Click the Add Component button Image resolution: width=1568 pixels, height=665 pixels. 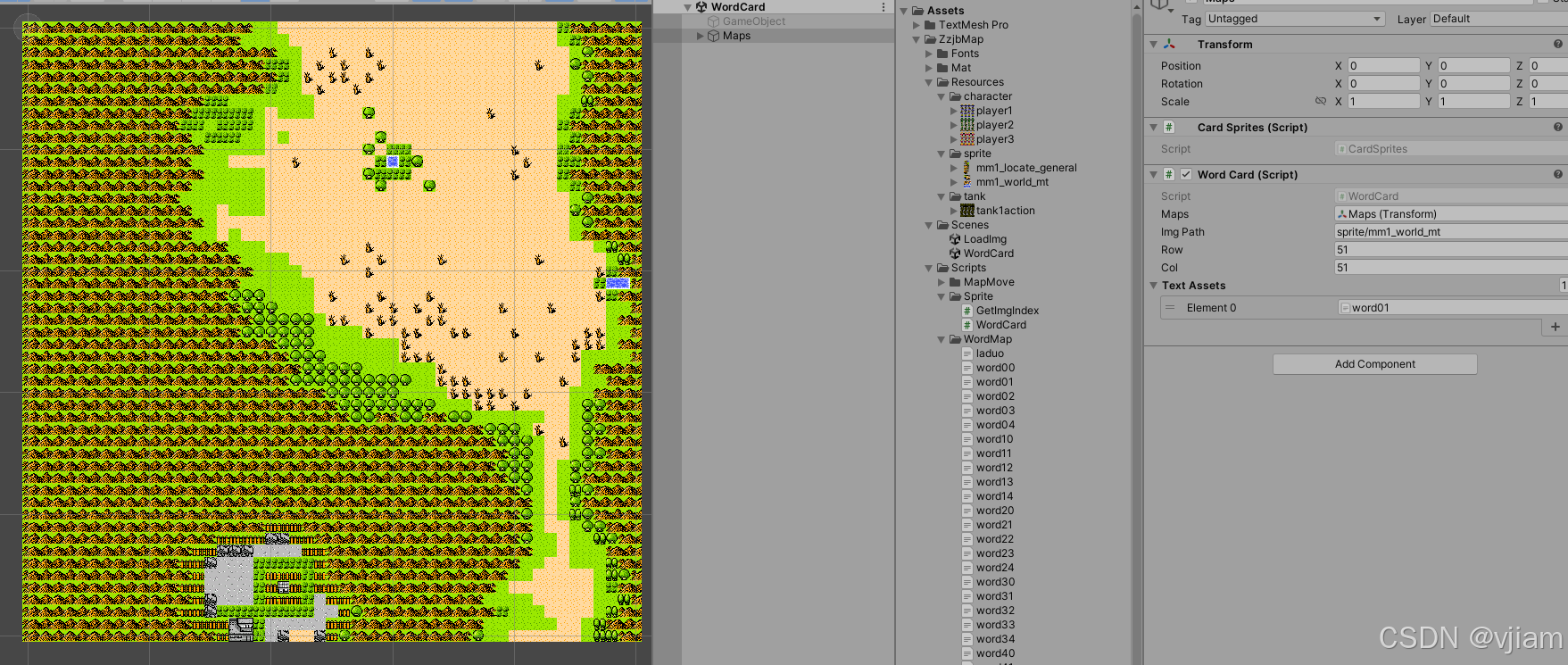pos(1374,364)
